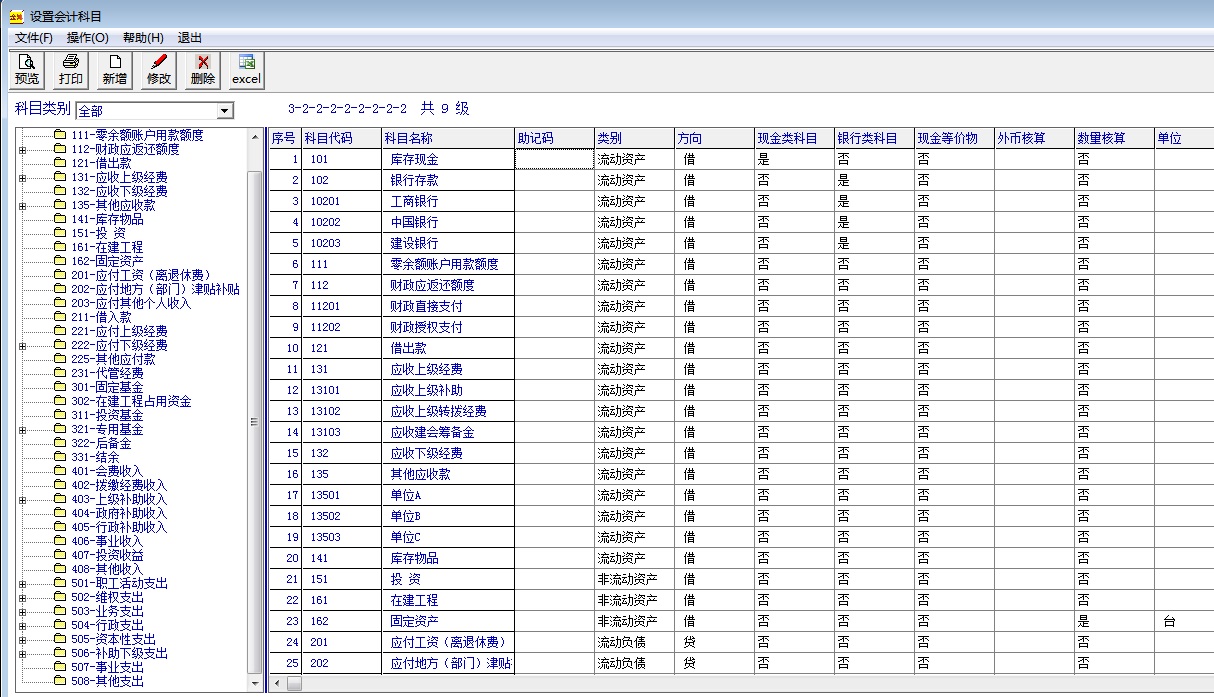This screenshot has height=697, width=1214.
Task: Expand tree node 131-应收上级经费
Action: pyautogui.click(x=23, y=178)
